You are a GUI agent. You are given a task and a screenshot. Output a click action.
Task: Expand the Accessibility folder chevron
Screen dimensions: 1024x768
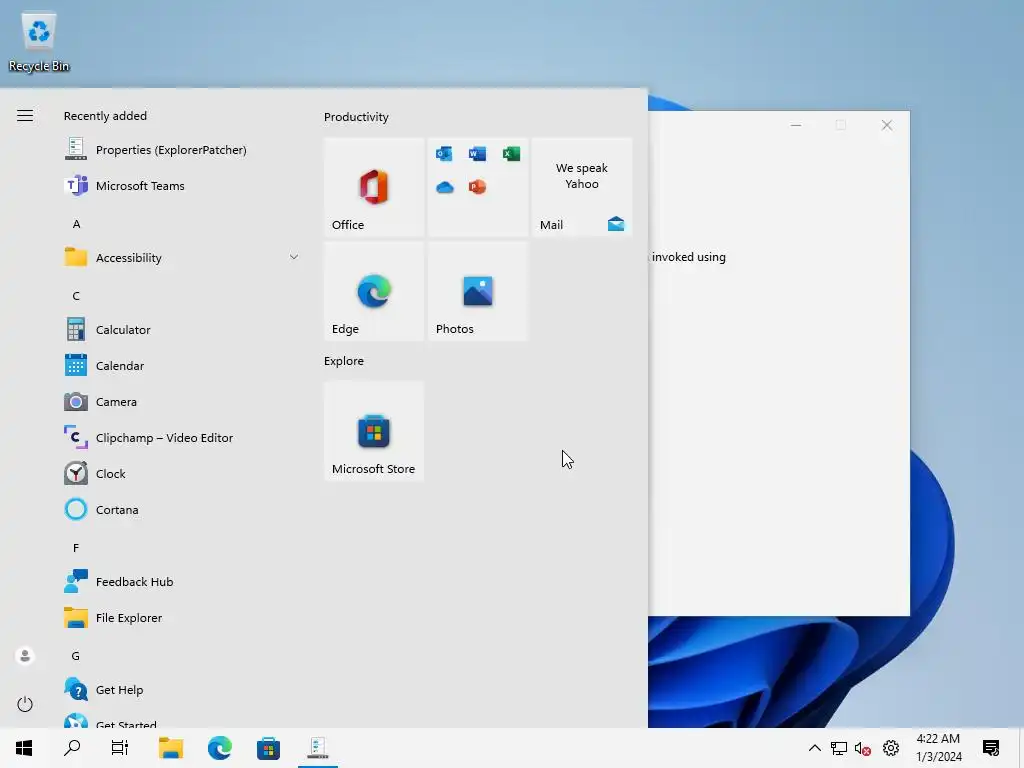[x=294, y=257]
